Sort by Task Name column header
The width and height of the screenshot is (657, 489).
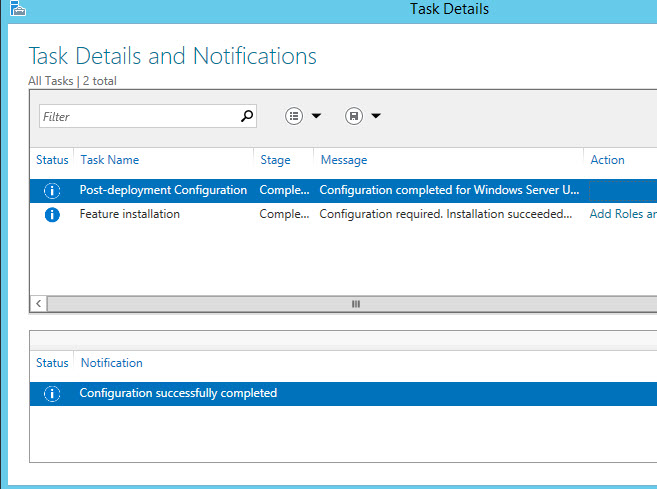pyautogui.click(x=110, y=160)
